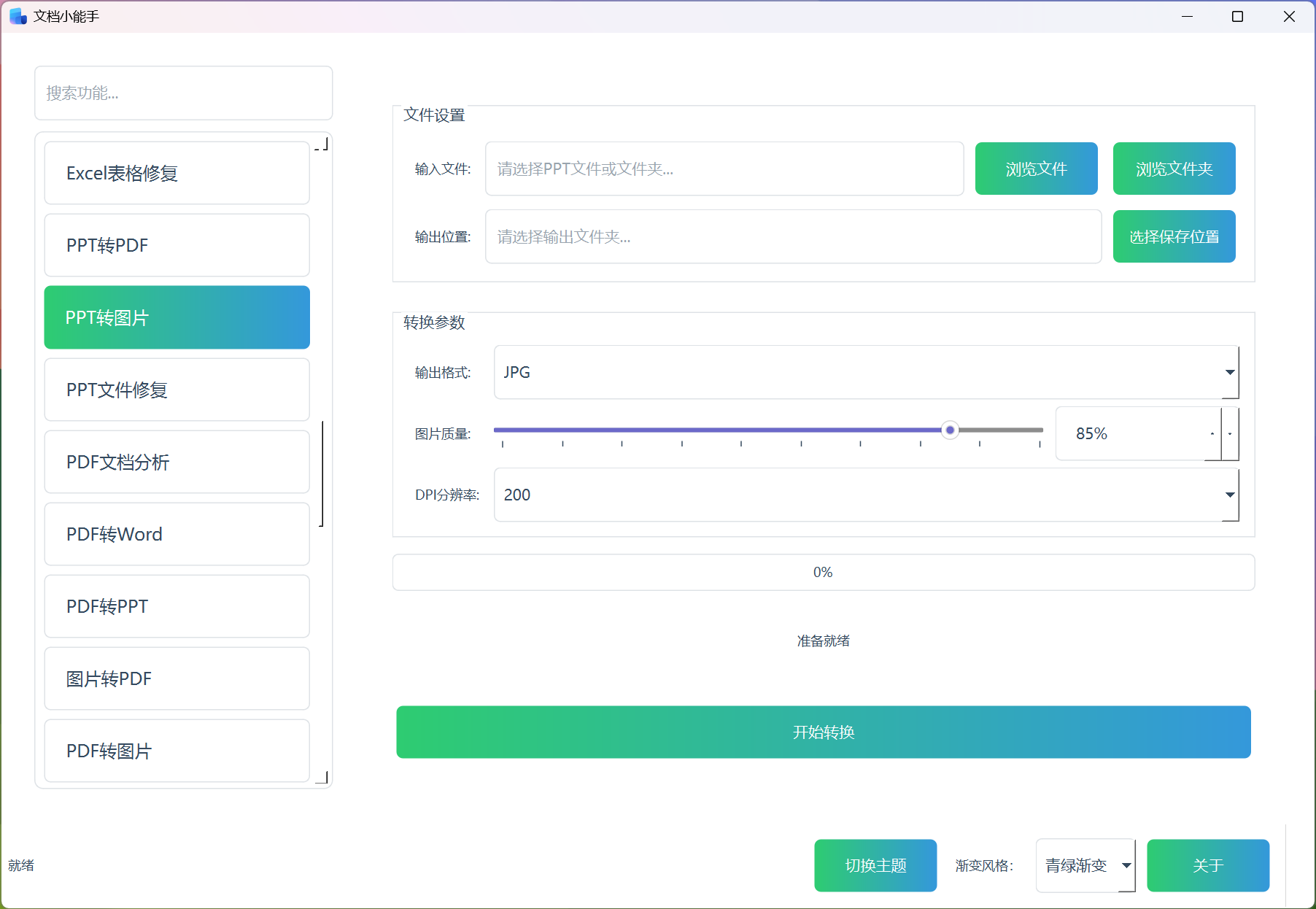Adjust the 图片质量 quality slider

(949, 430)
